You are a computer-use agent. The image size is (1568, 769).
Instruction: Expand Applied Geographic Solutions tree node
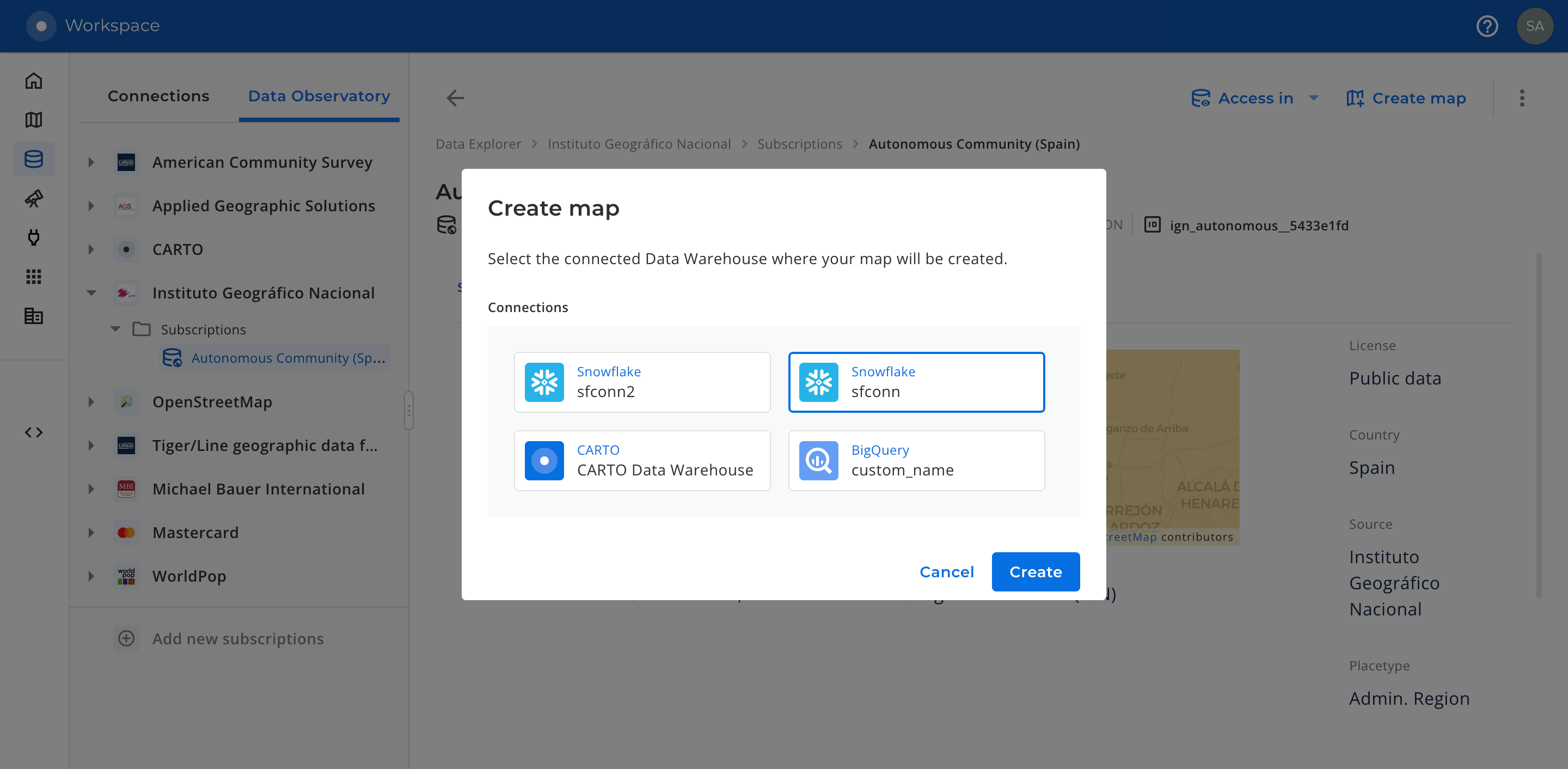point(91,206)
